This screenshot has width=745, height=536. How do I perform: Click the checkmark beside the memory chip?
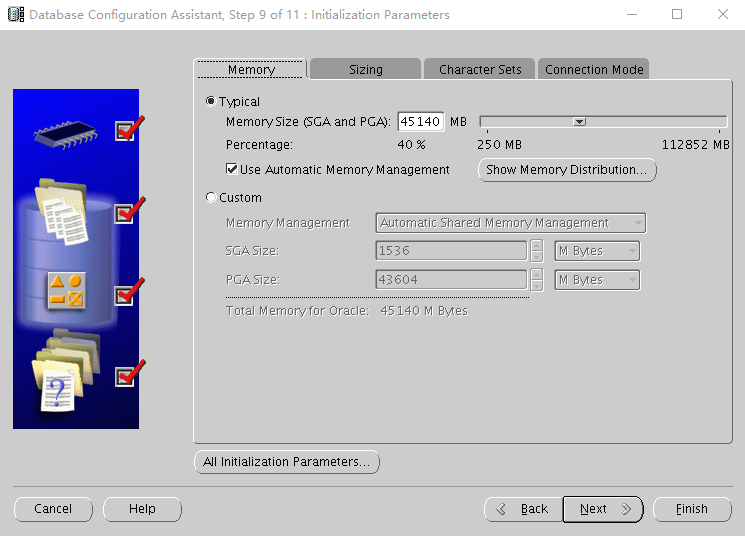[129, 129]
